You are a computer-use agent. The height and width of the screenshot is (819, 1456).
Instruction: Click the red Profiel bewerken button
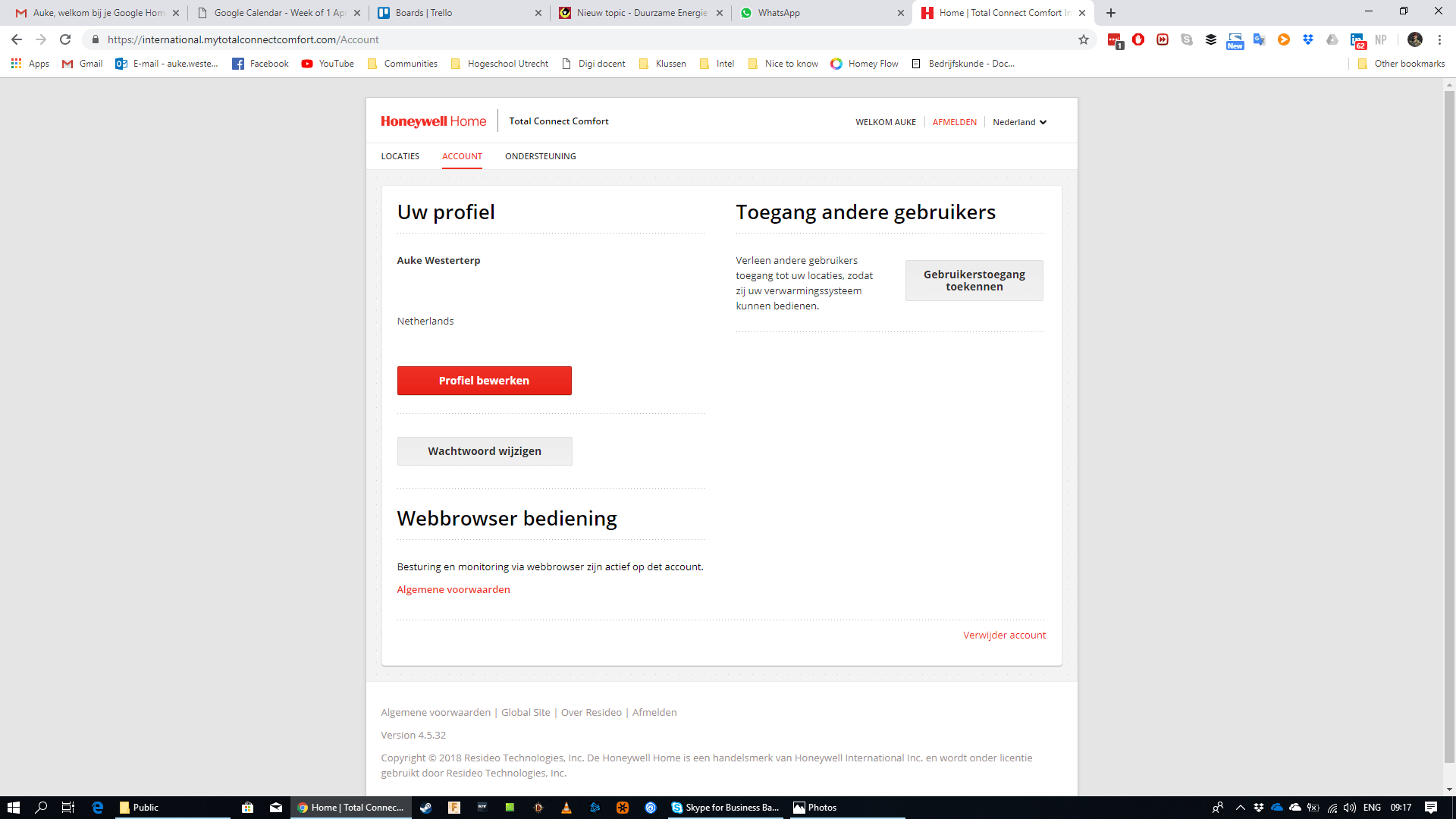point(484,381)
